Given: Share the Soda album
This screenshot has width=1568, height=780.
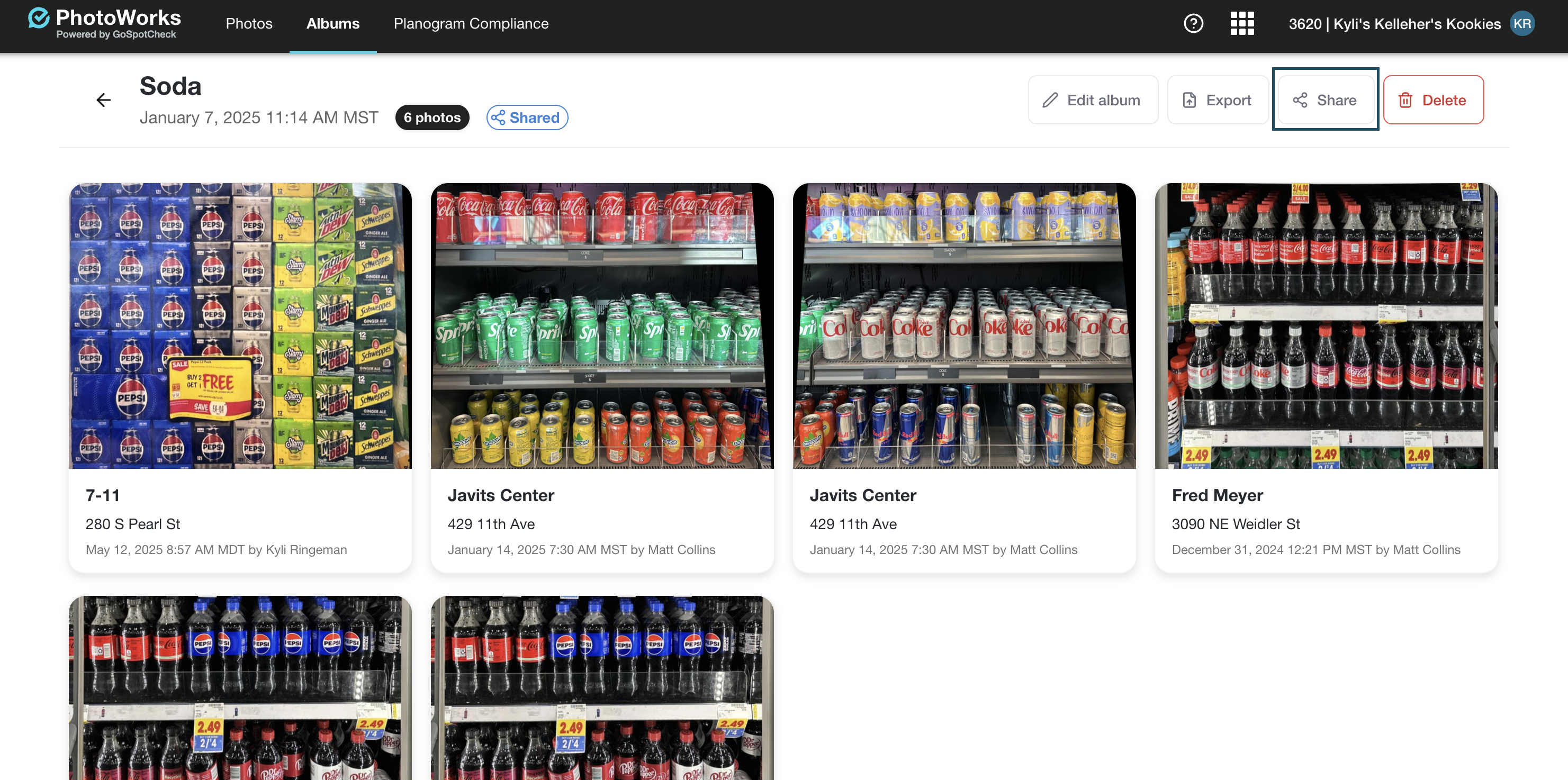Looking at the screenshot, I should tap(1326, 100).
